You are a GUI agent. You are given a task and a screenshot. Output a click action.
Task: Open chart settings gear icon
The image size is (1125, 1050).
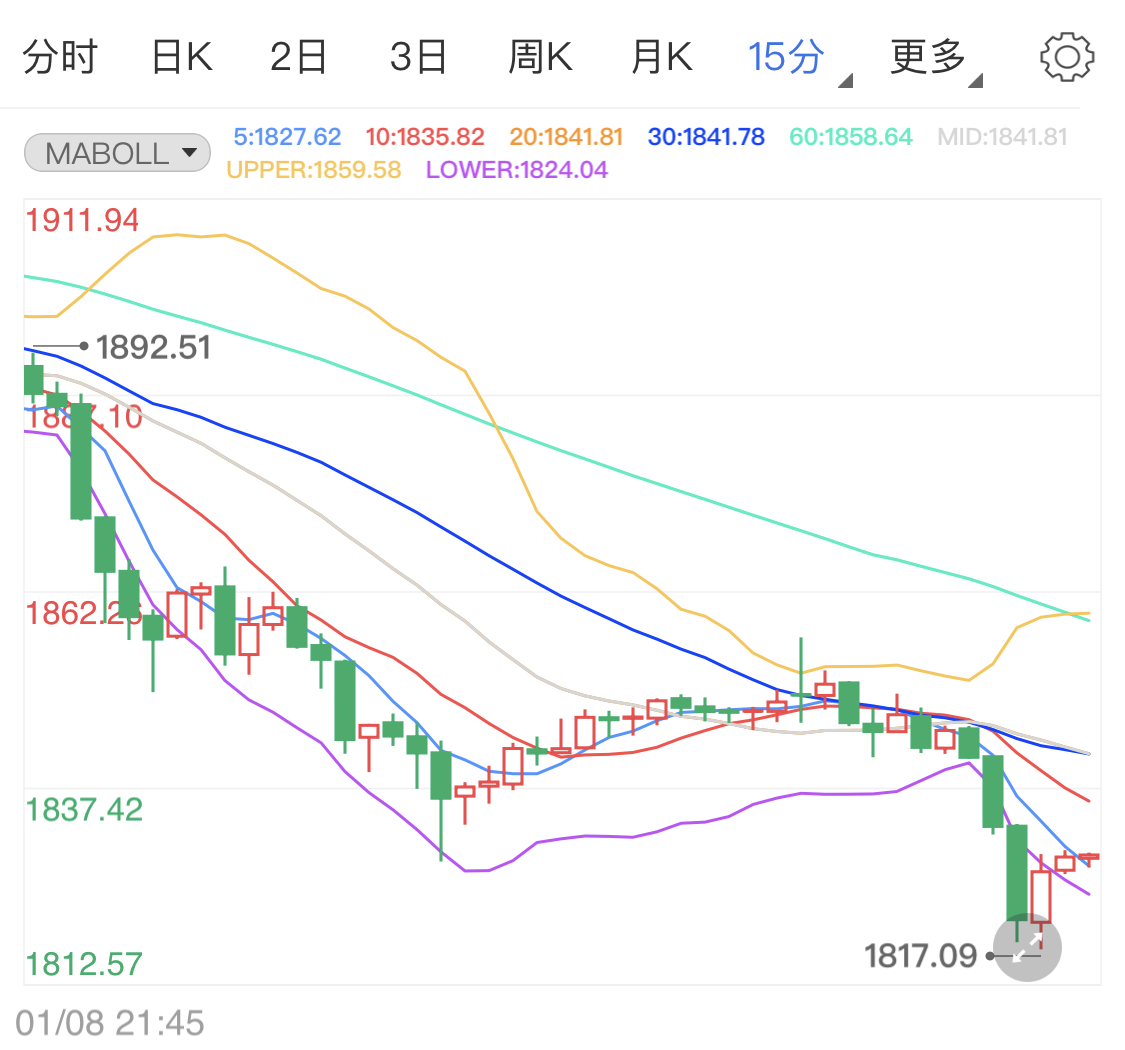pyautogui.click(x=1067, y=57)
